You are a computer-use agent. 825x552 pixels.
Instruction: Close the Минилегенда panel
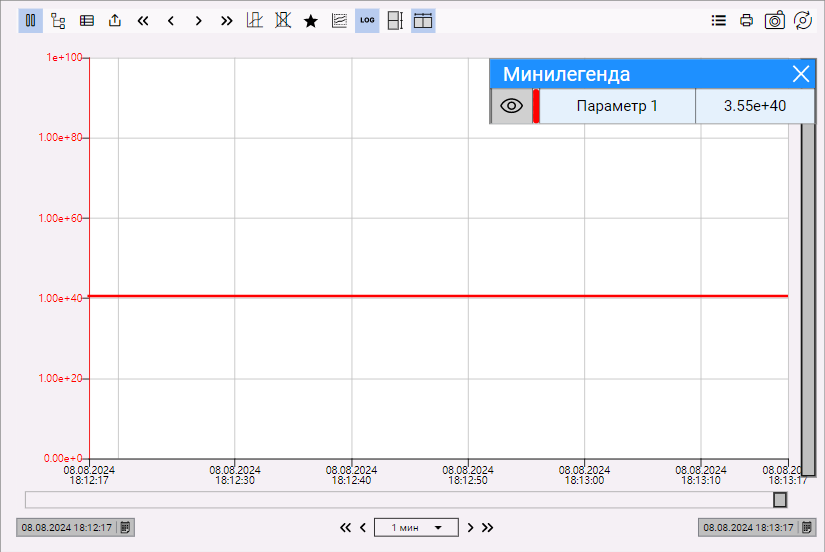click(x=800, y=74)
